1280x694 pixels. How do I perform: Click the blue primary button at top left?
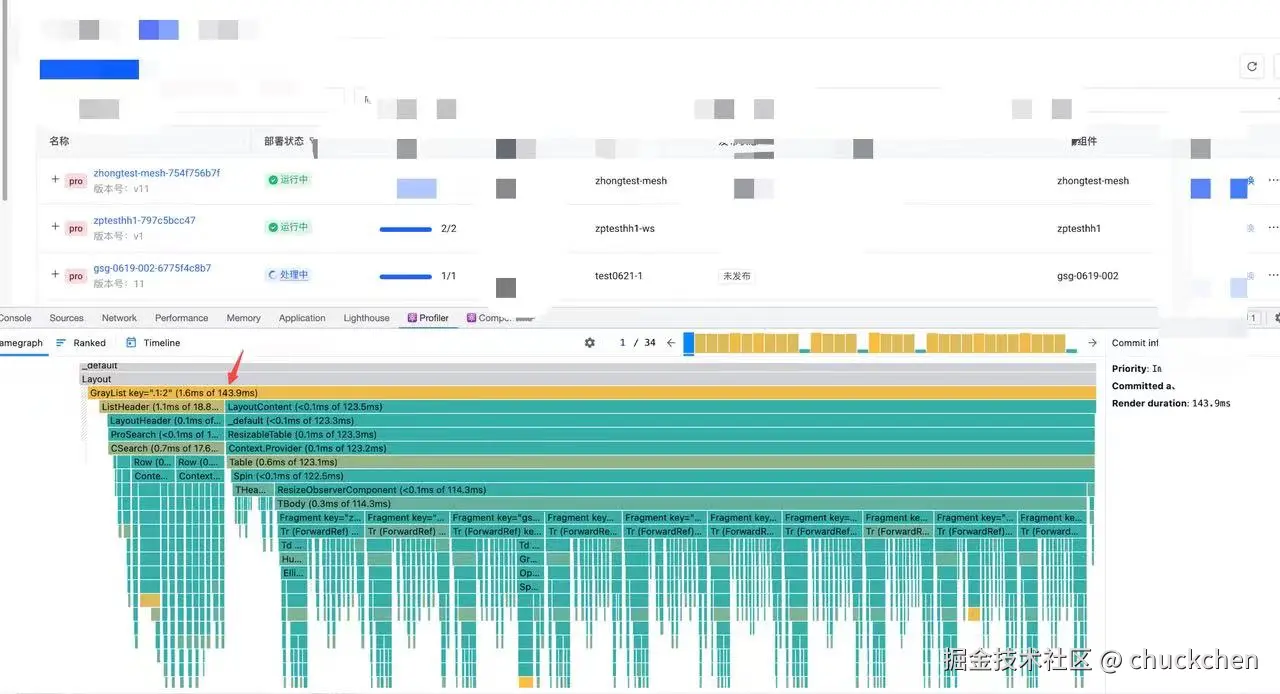[x=89, y=69]
